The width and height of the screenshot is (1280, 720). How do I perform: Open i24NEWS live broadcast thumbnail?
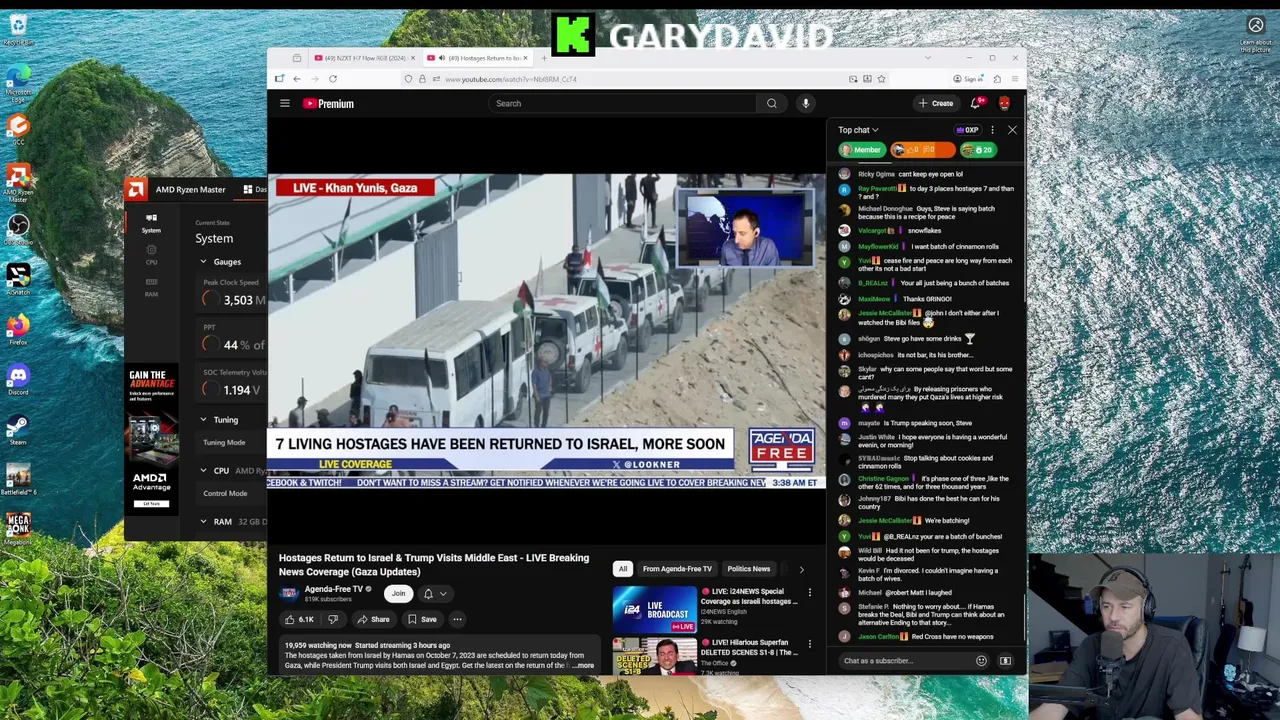tap(655, 610)
